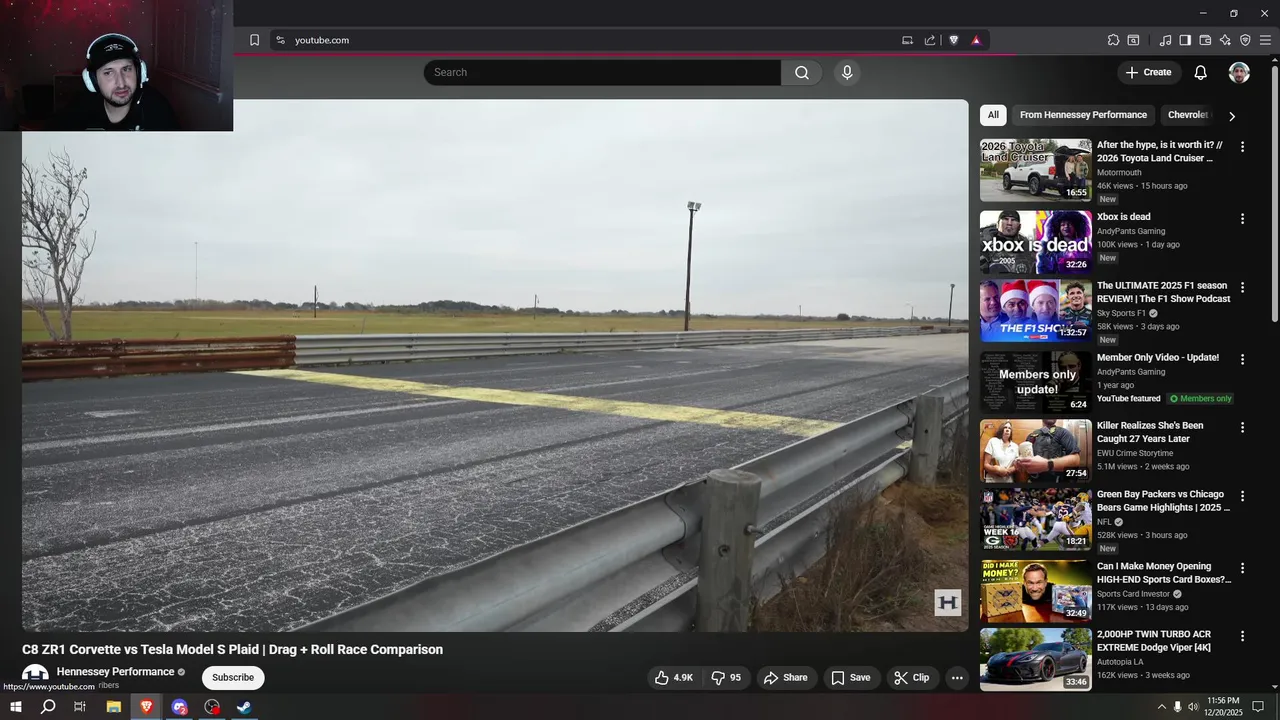
Task: Like the video with thumbs up
Action: pyautogui.click(x=674, y=677)
